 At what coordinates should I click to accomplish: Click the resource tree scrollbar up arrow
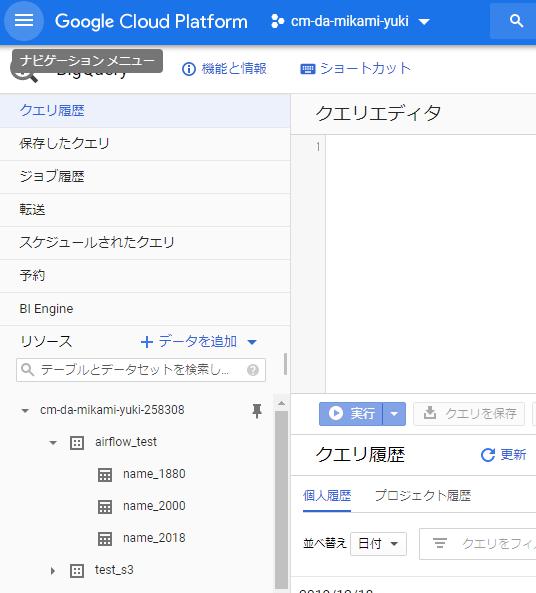(281, 404)
